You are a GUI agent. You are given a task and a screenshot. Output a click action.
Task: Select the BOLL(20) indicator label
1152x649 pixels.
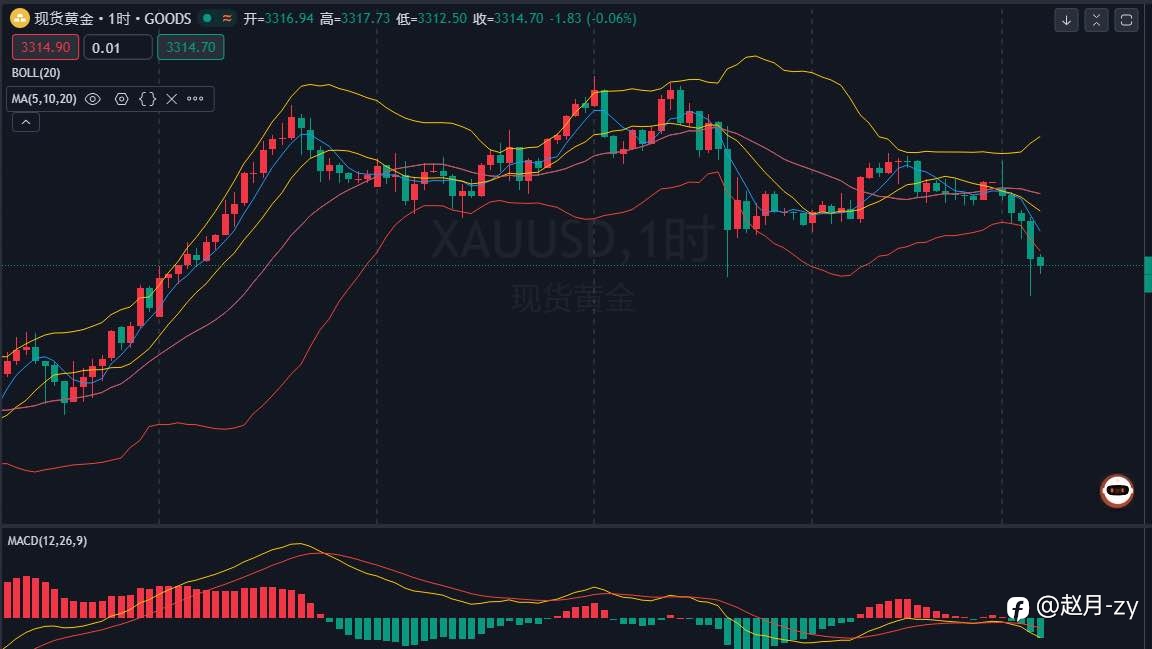point(36,73)
